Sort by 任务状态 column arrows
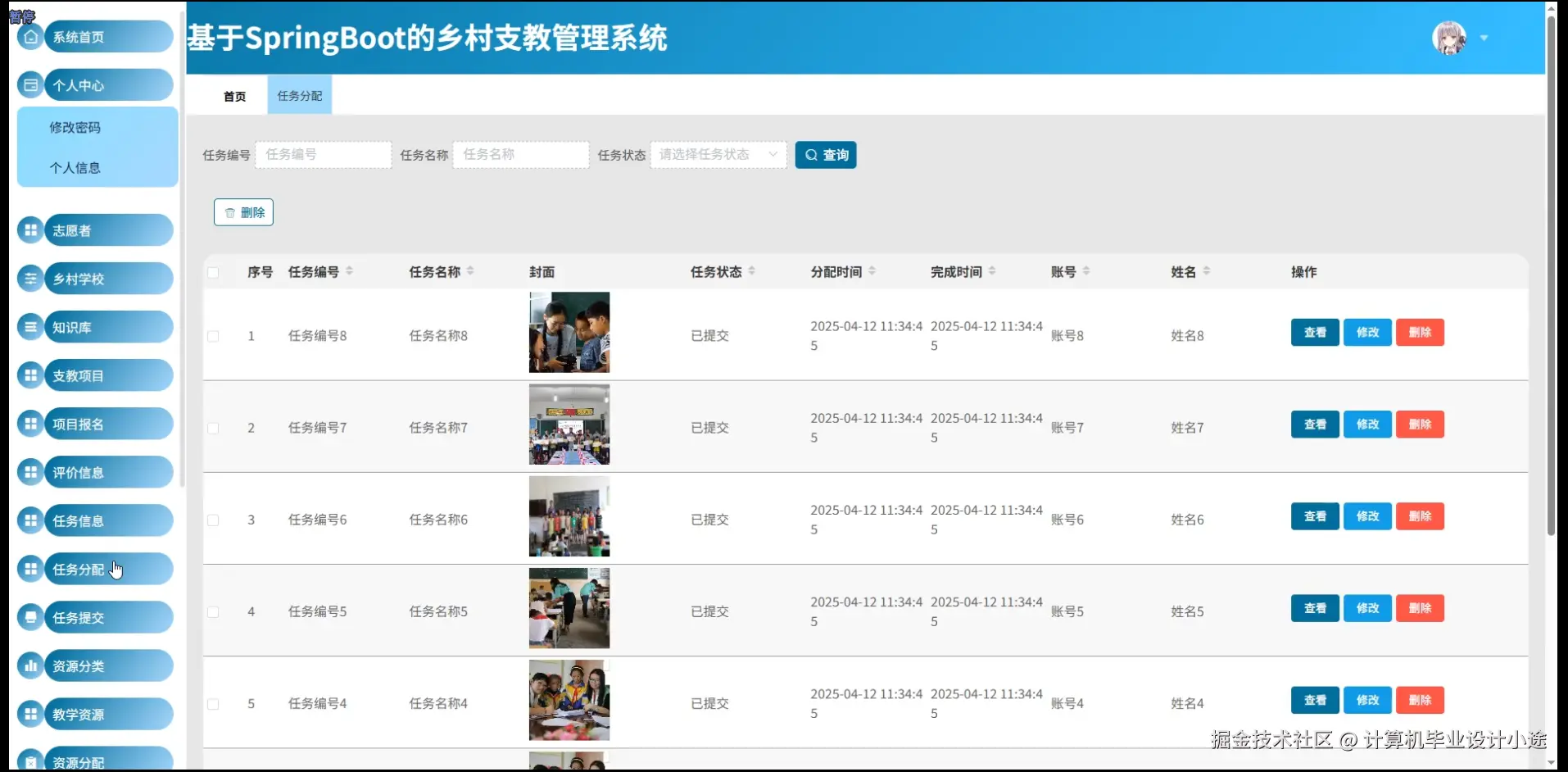This screenshot has width=1568, height=772. click(751, 271)
